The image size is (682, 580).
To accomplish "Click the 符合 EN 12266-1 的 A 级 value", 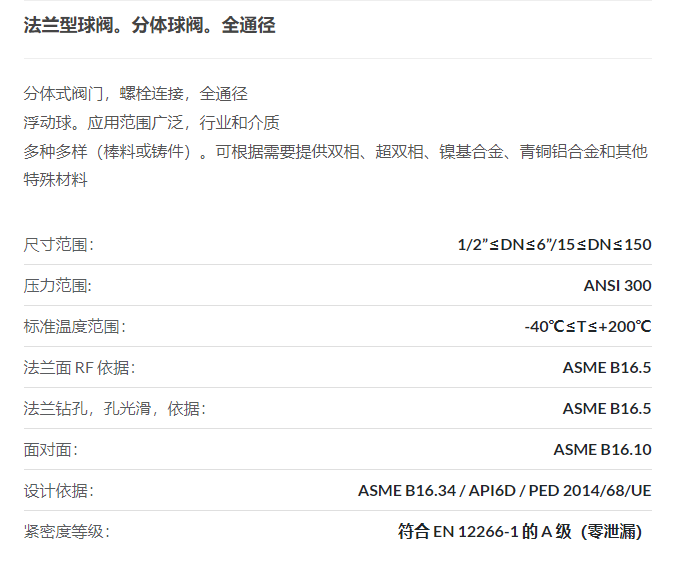I will pyautogui.click(x=520, y=531).
